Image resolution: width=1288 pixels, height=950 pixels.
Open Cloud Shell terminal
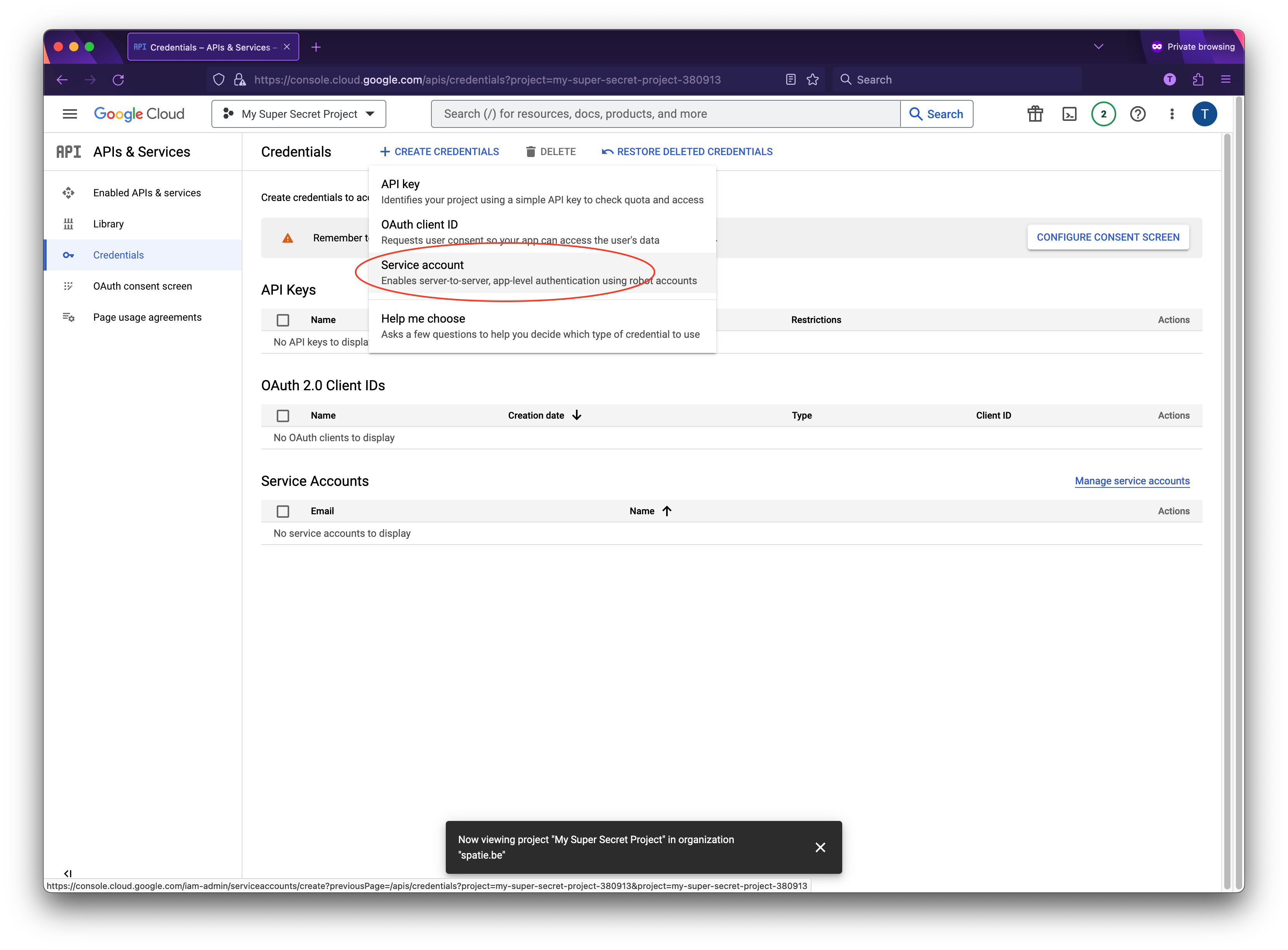click(x=1070, y=113)
